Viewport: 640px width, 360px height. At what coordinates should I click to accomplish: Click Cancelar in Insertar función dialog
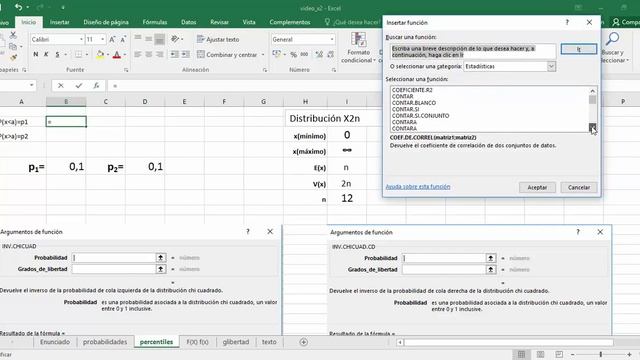click(x=579, y=187)
